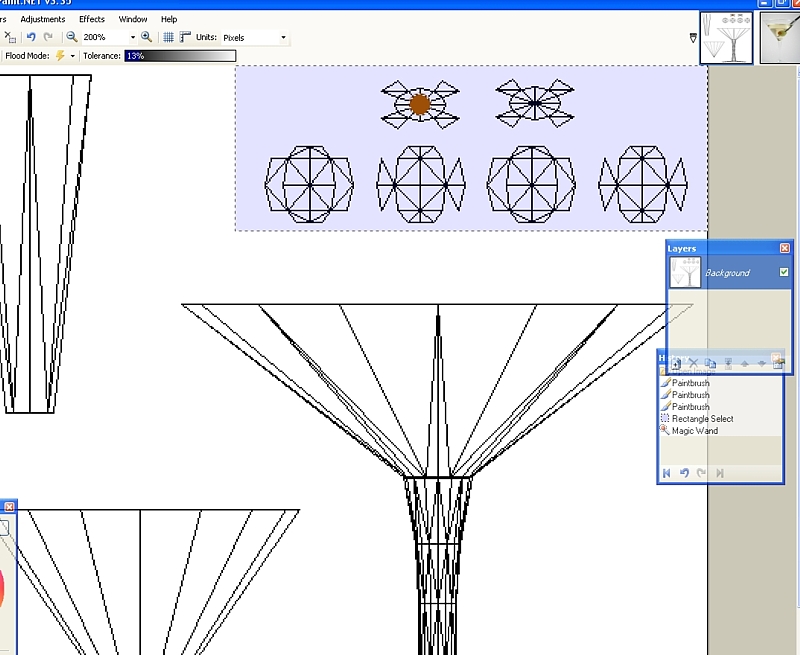
Task: Adjust the Tolerance slider bar
Action: point(180,56)
